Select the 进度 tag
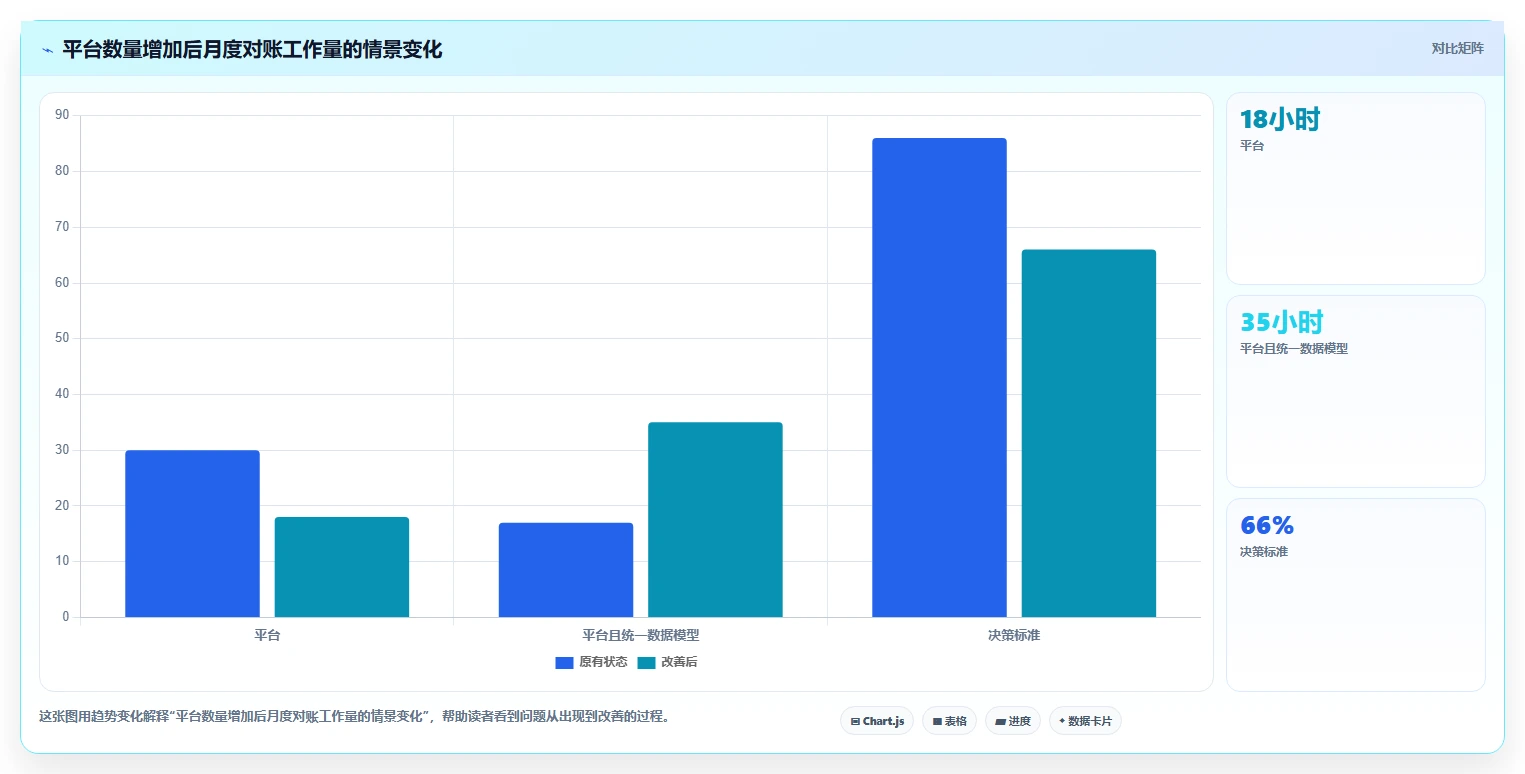Screen dimensions: 1525x774 (1013, 721)
